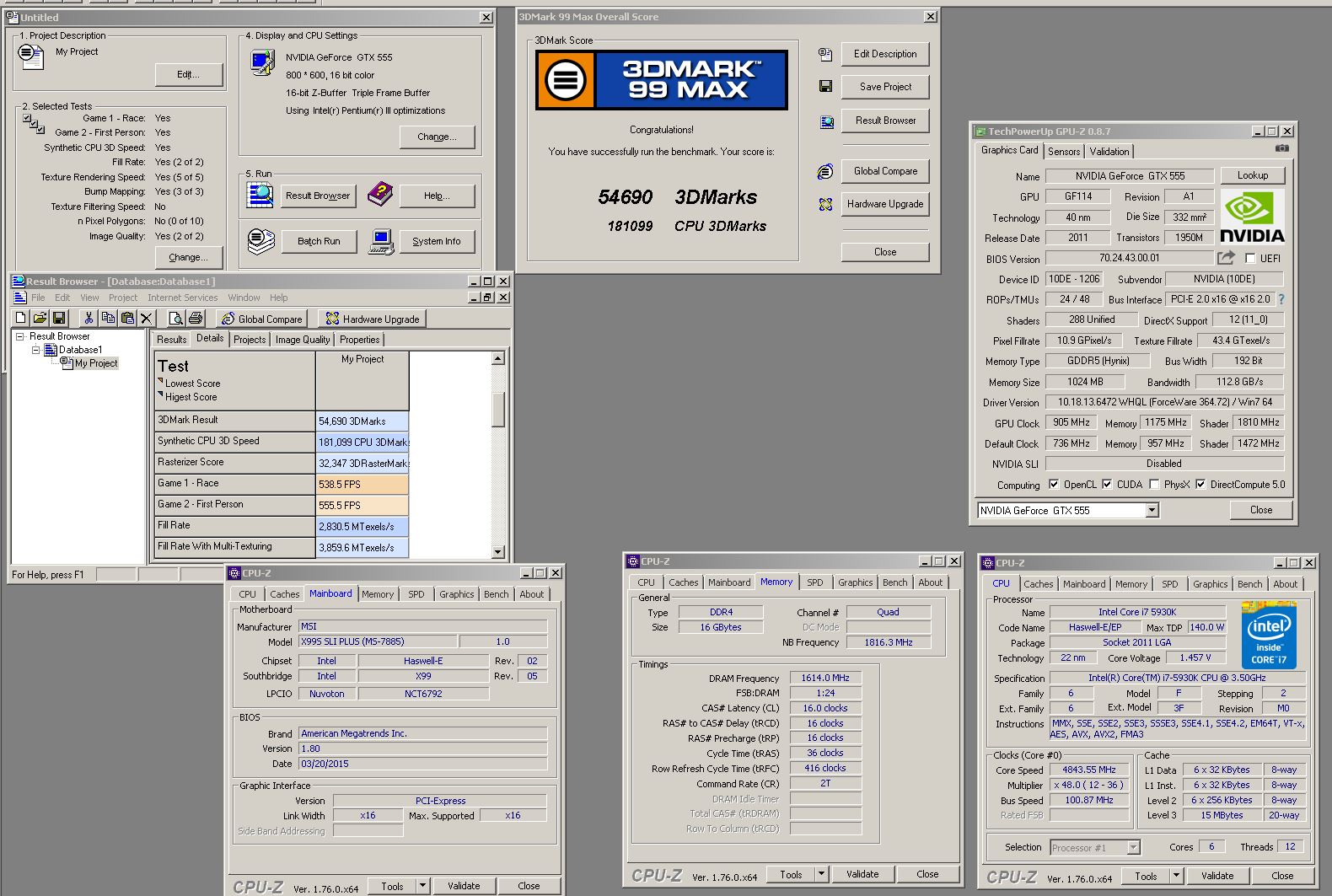
Task: Collapse Database1 tree node
Action: (x=36, y=350)
